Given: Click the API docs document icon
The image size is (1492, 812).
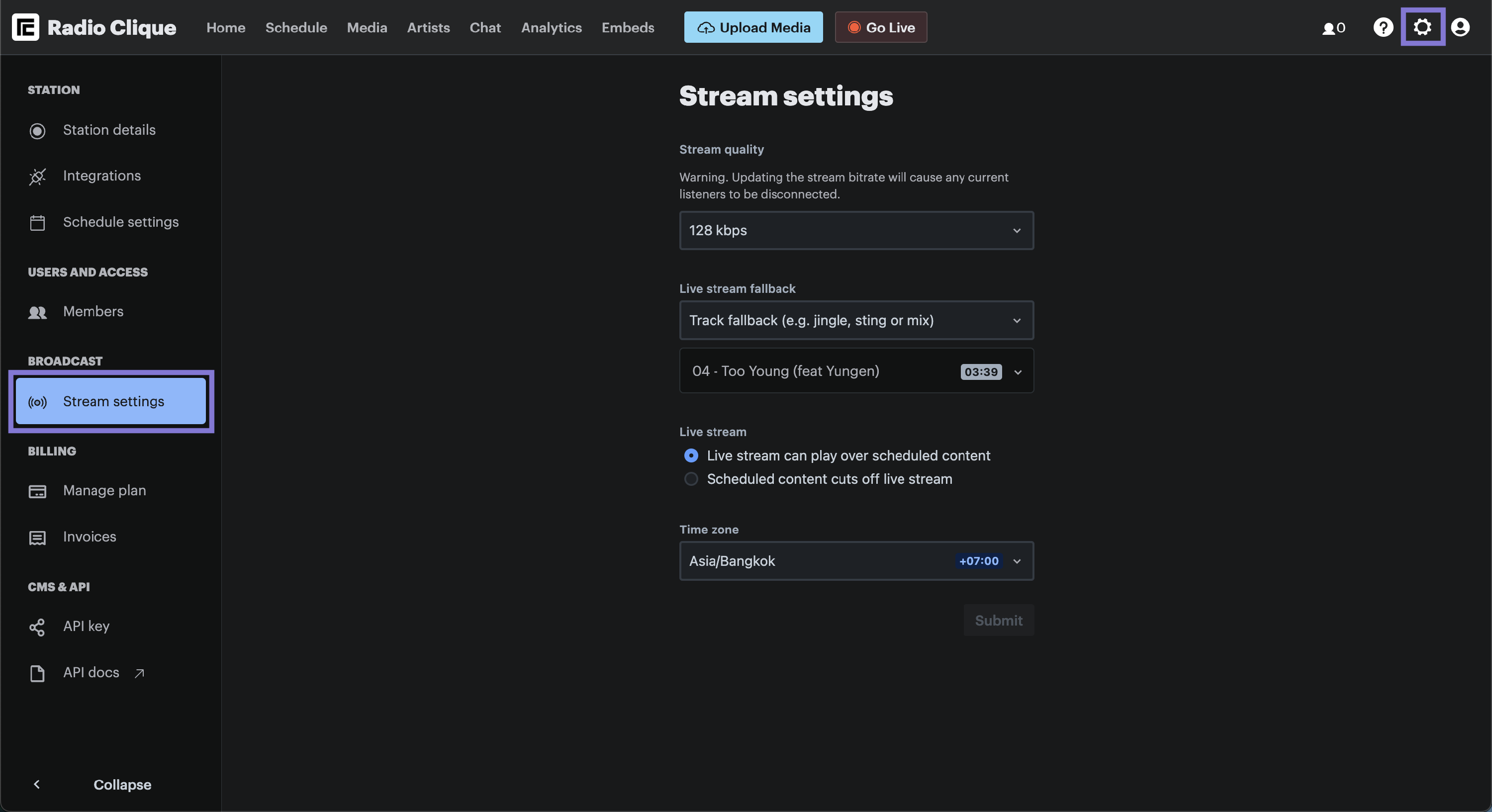Looking at the screenshot, I should [x=37, y=674].
